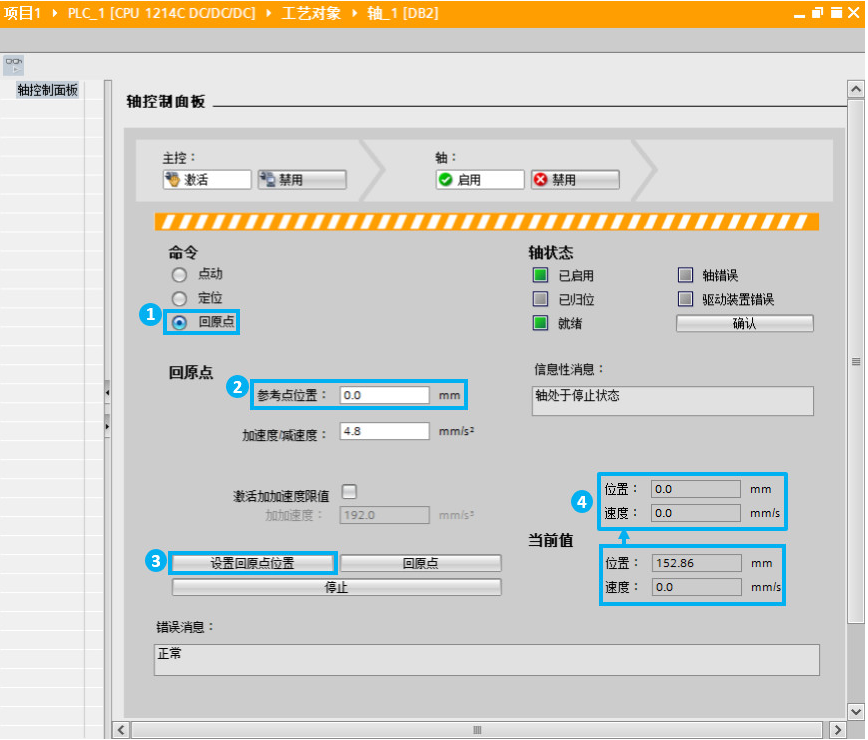The height and width of the screenshot is (740, 868).
Task: Click 工艺对象 in the title breadcrumb
Action: click(311, 13)
